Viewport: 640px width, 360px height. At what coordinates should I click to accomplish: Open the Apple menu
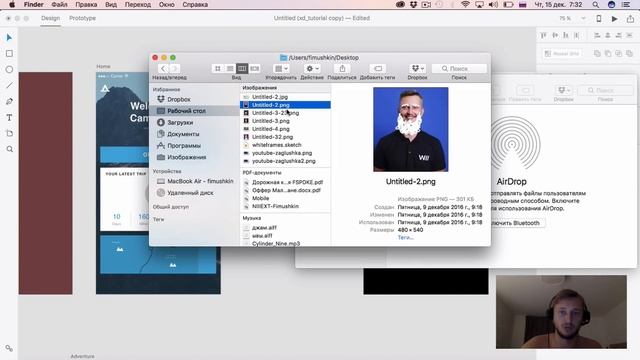click(12, 5)
